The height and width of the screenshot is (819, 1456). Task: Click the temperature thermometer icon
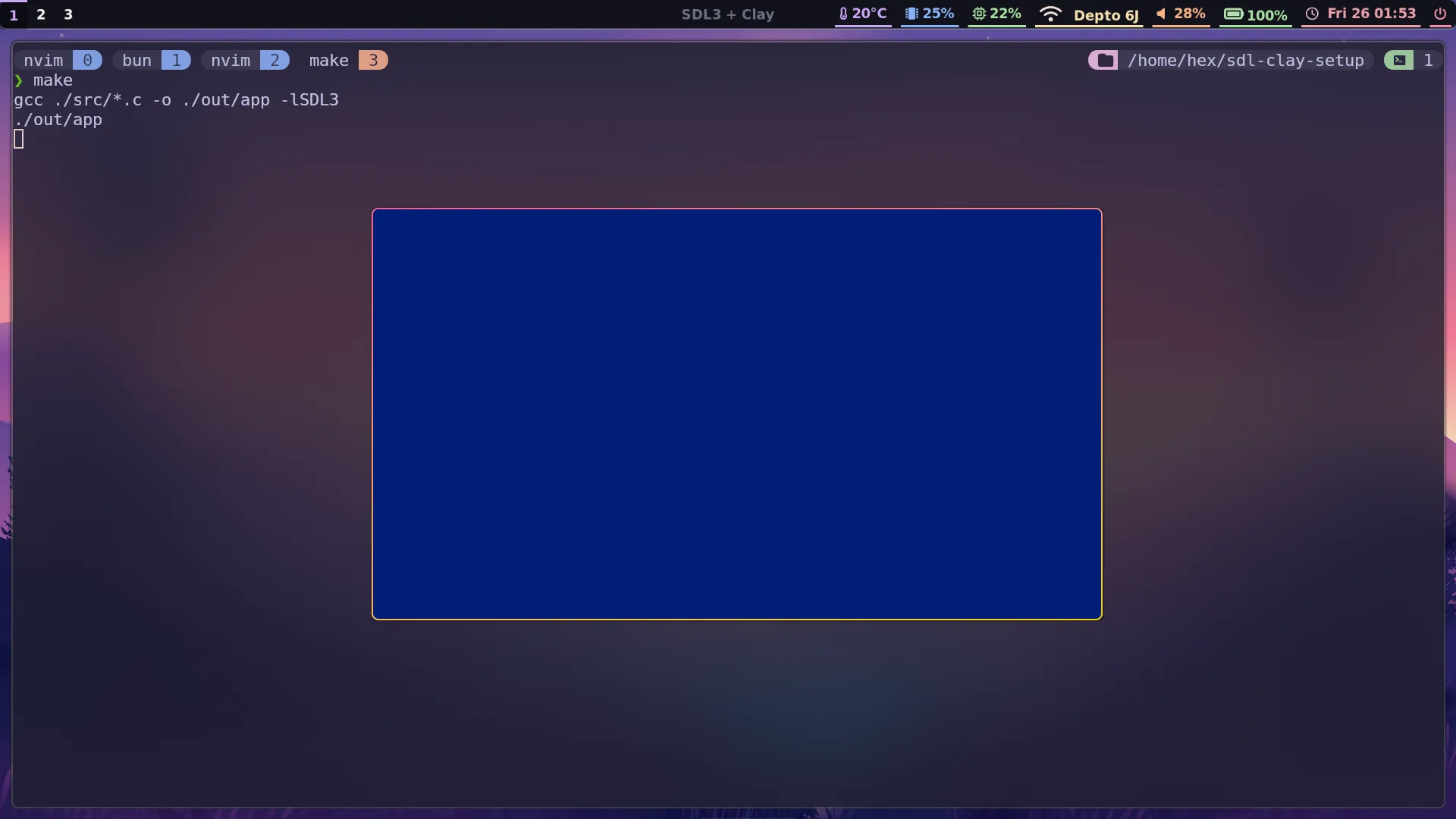843,14
